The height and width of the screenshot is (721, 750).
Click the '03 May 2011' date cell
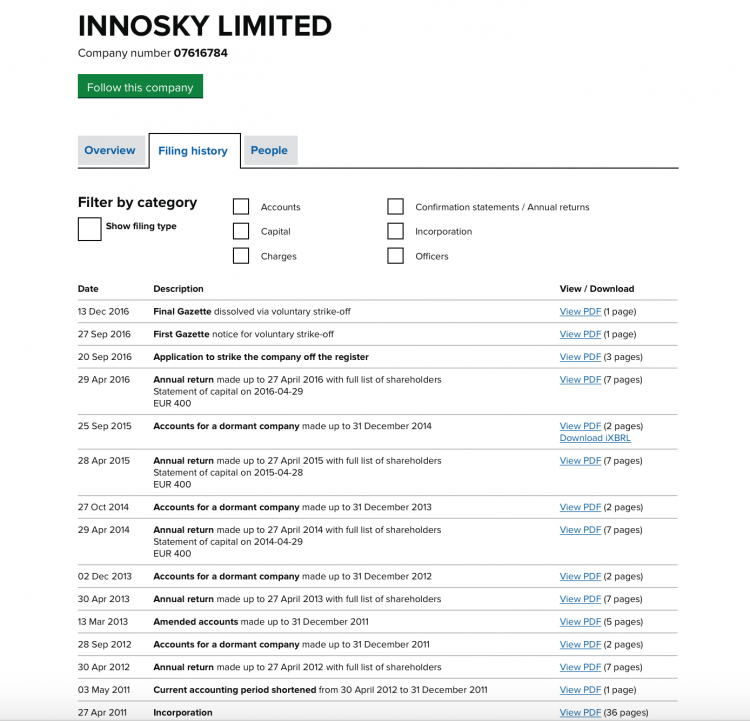pyautogui.click(x=104, y=690)
